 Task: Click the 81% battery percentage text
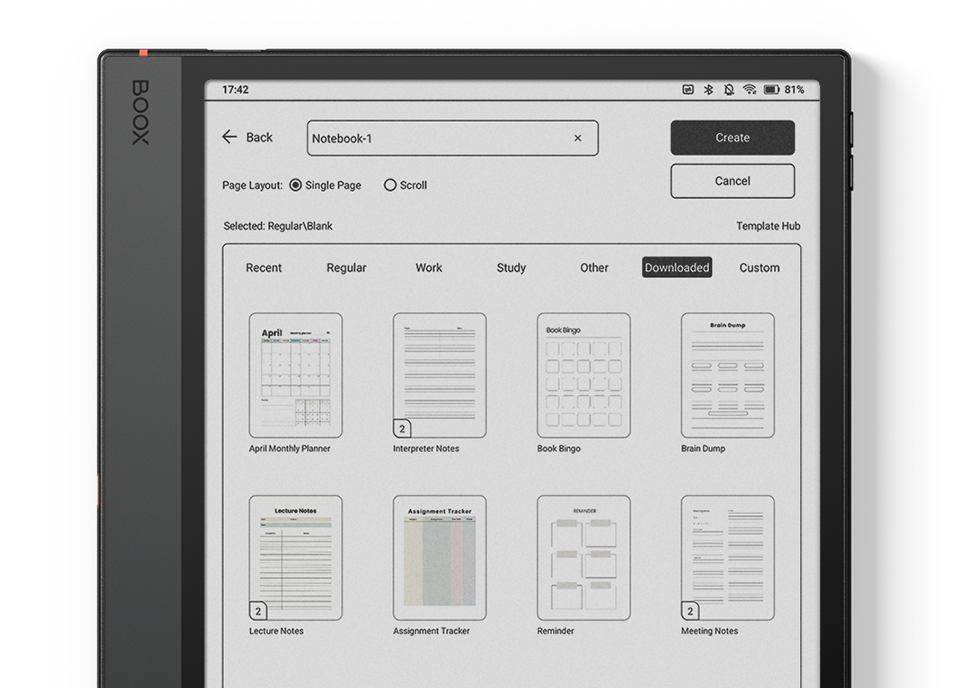tap(794, 89)
